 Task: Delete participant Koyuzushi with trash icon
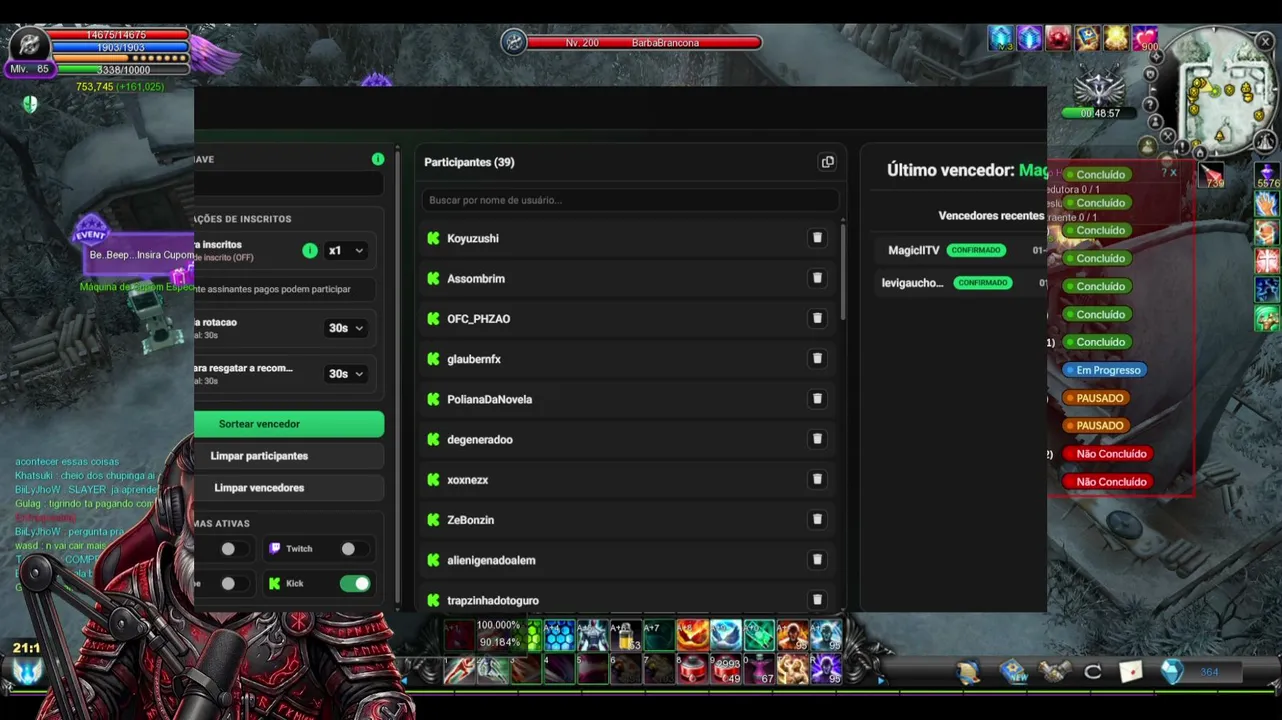tap(817, 238)
